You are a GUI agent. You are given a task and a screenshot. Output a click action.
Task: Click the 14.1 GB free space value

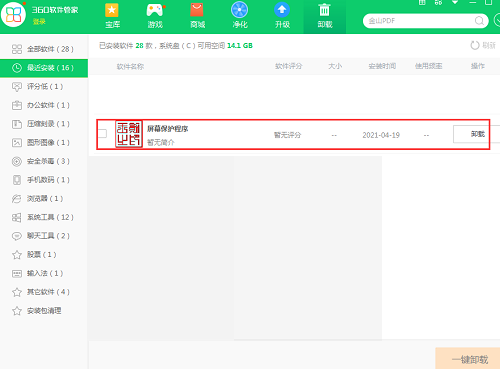pyautogui.click(x=240, y=46)
